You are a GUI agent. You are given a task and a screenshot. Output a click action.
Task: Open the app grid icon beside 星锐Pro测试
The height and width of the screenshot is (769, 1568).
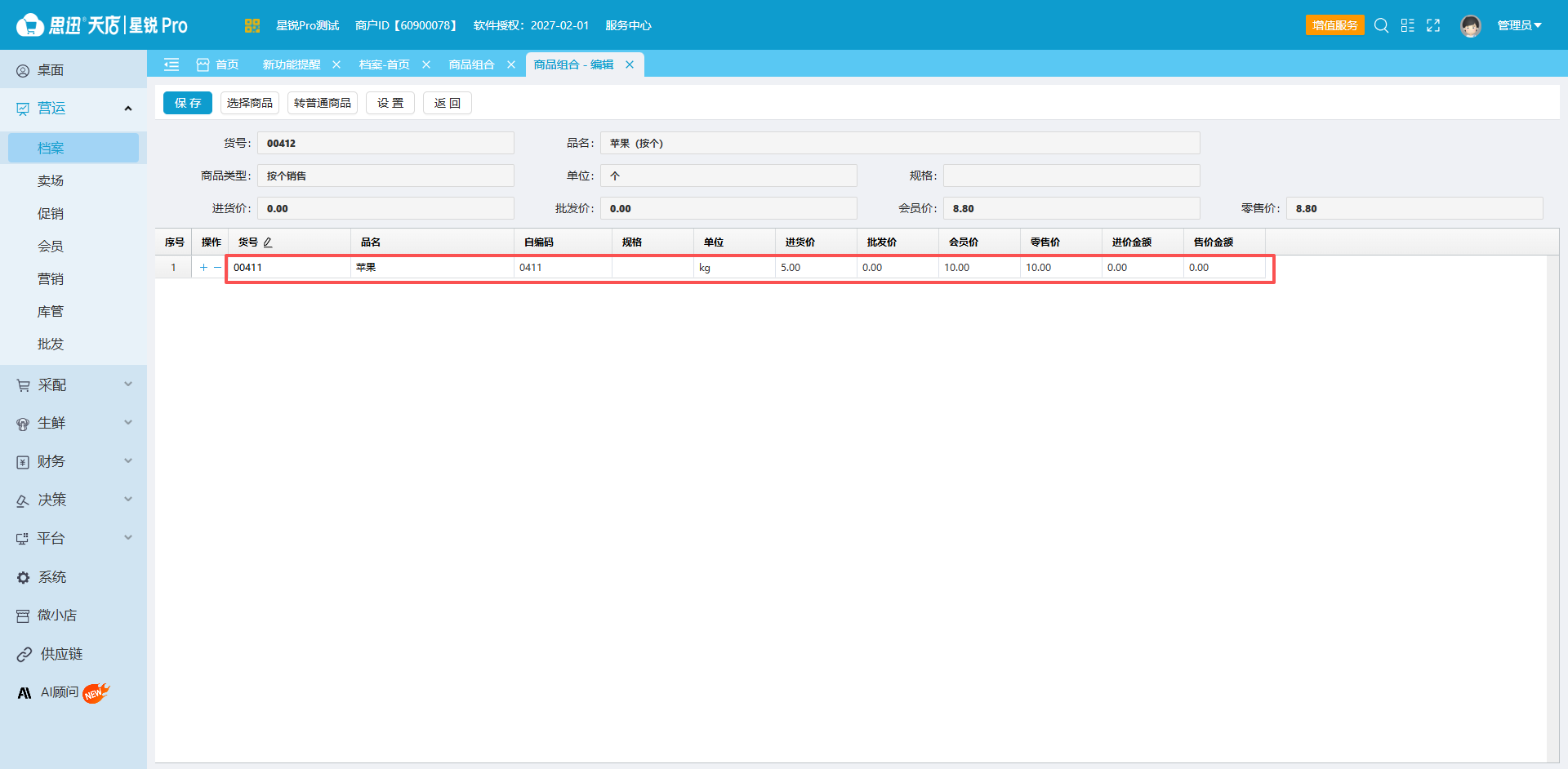pyautogui.click(x=252, y=25)
